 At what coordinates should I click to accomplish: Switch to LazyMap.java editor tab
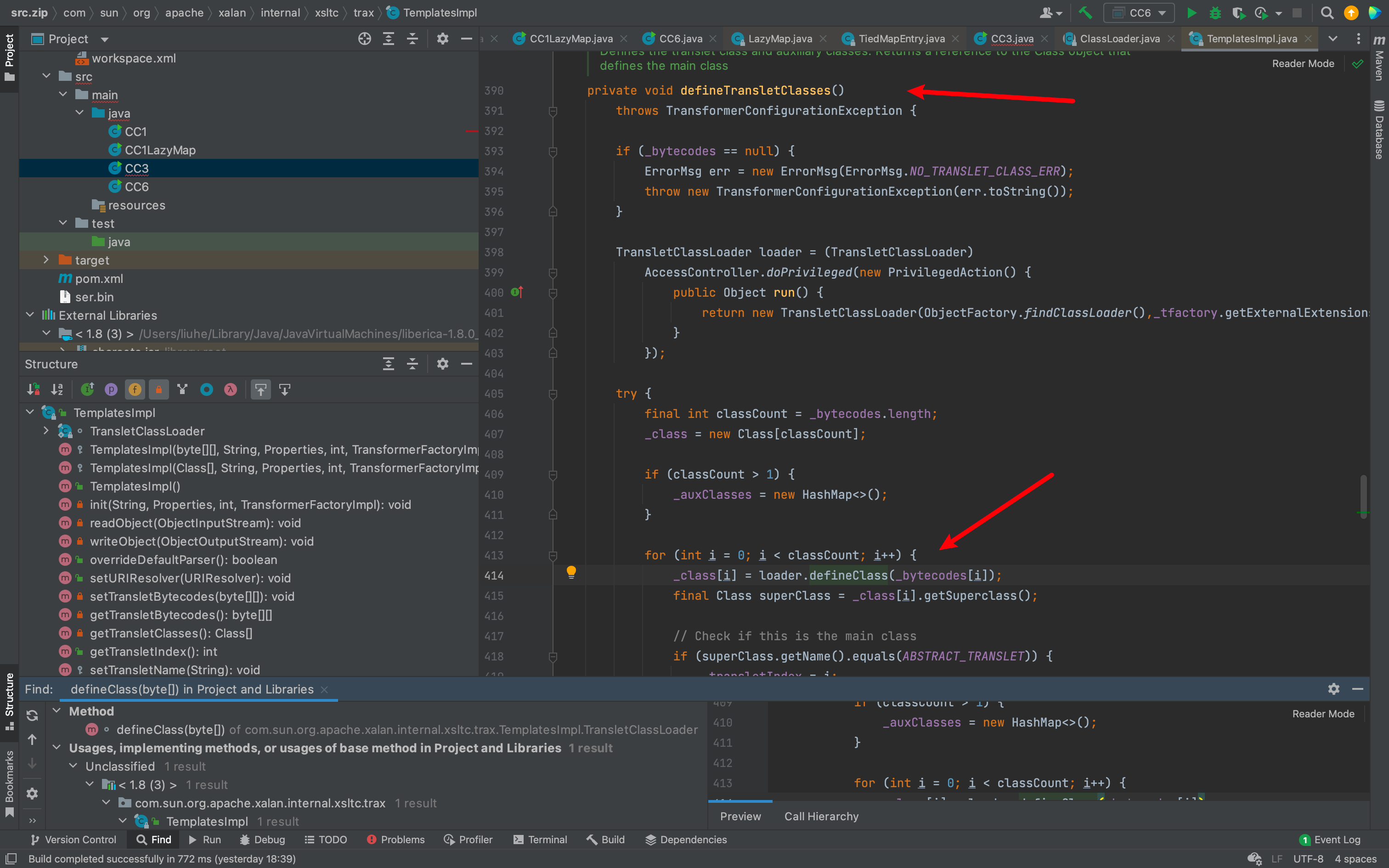pos(779,39)
